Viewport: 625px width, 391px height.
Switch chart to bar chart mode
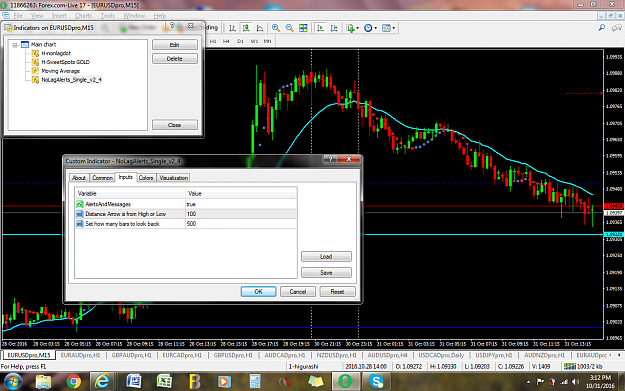[x=232, y=28]
